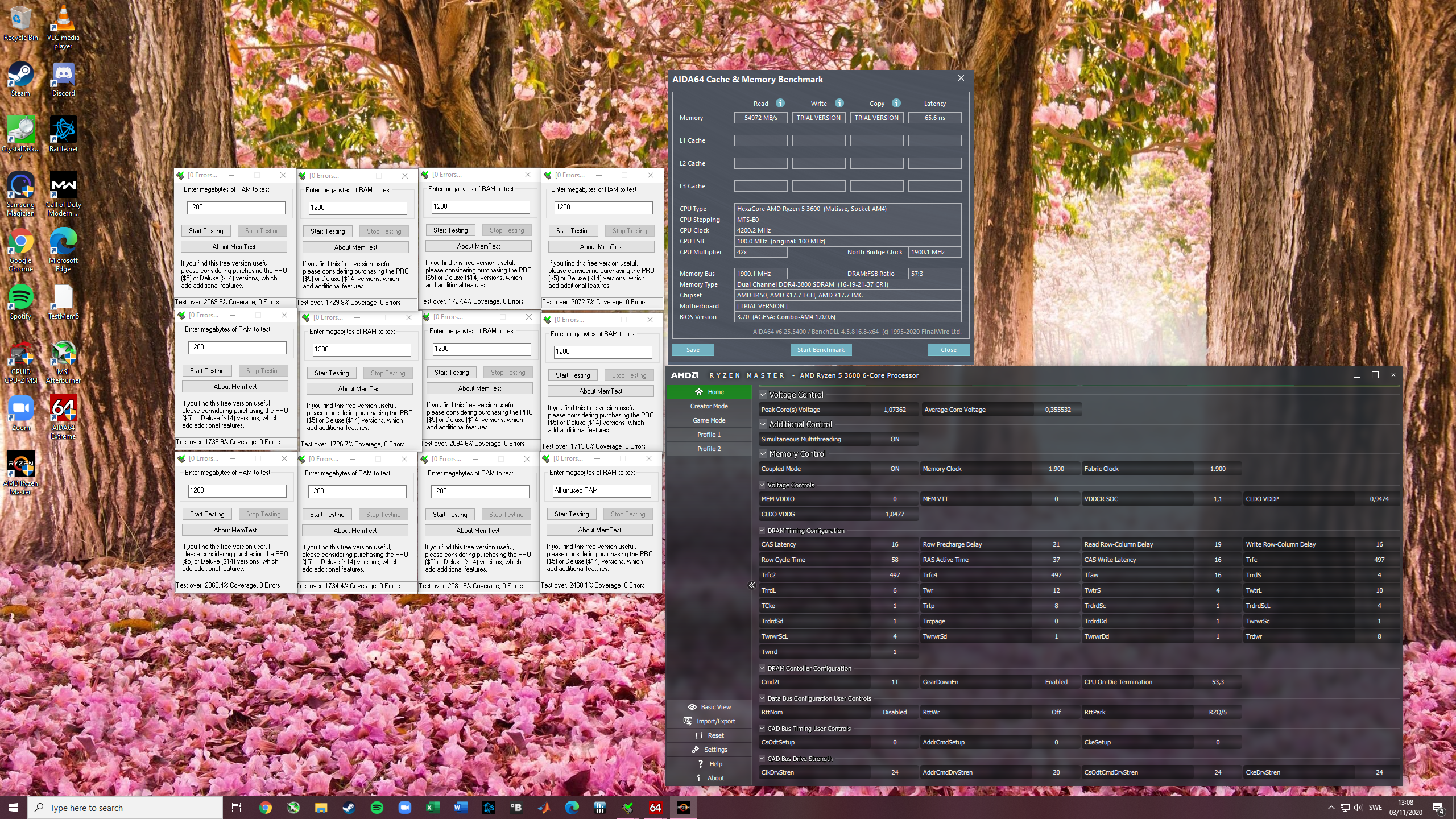The image size is (1456, 819).
Task: Switch to Creator Mode in Ryzen Master
Action: point(709,406)
